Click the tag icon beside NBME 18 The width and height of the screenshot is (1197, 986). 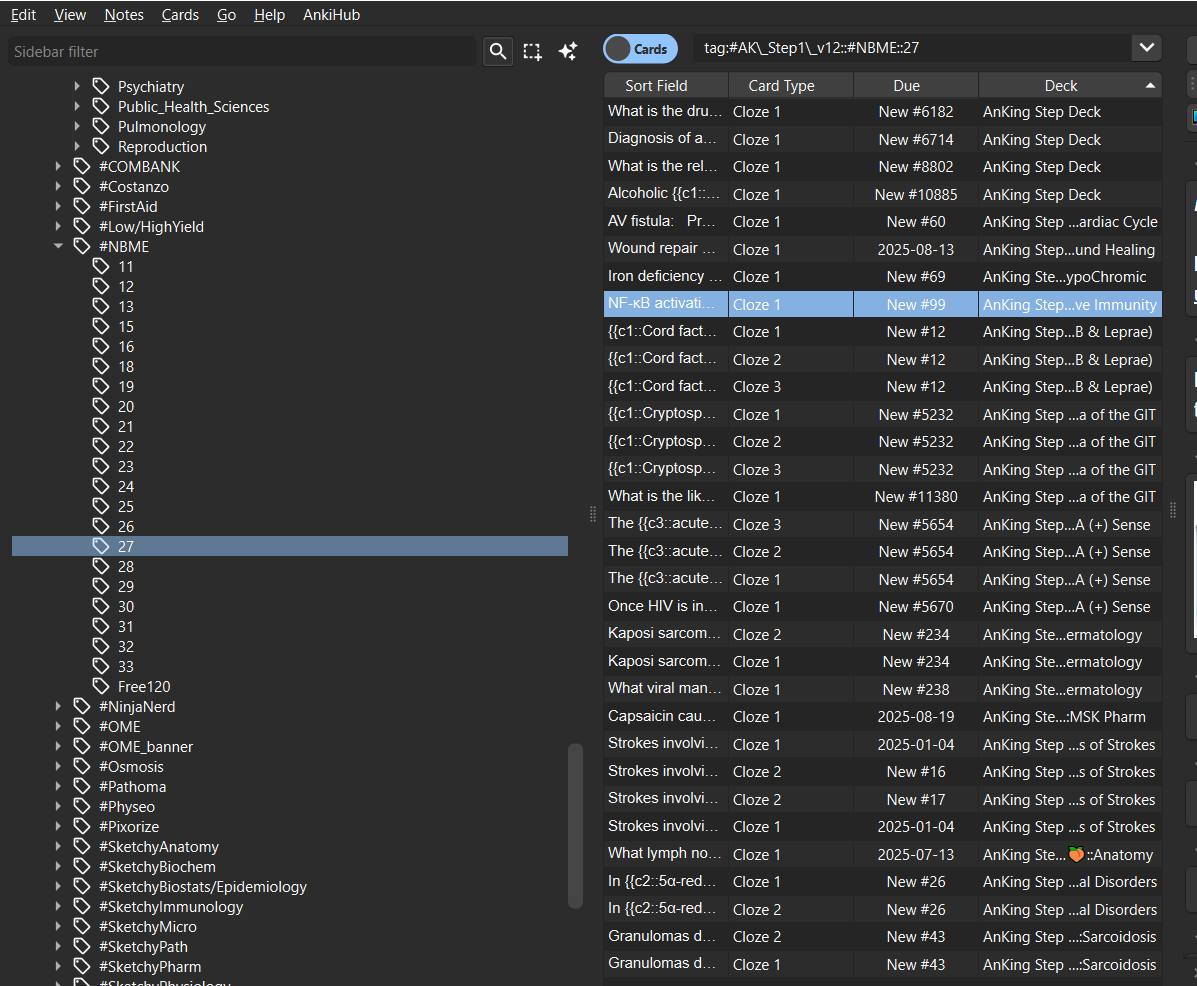(x=101, y=366)
